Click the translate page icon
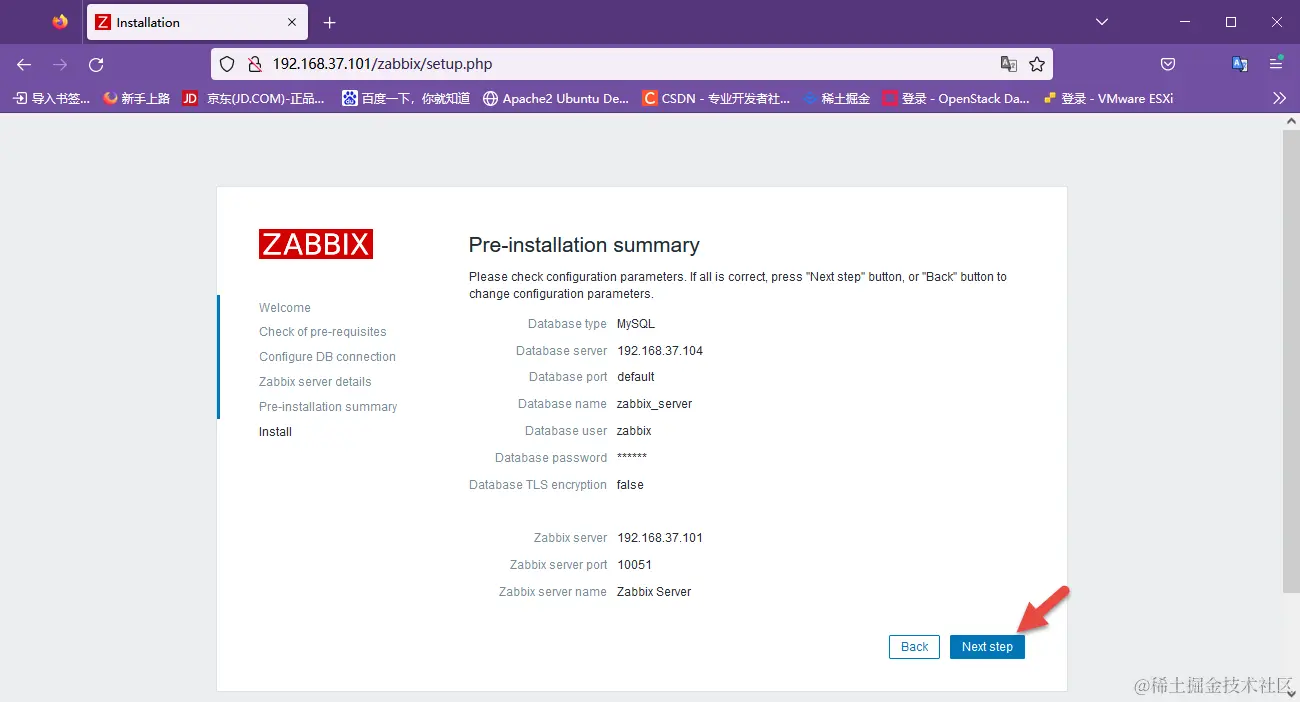 pyautogui.click(x=1009, y=64)
